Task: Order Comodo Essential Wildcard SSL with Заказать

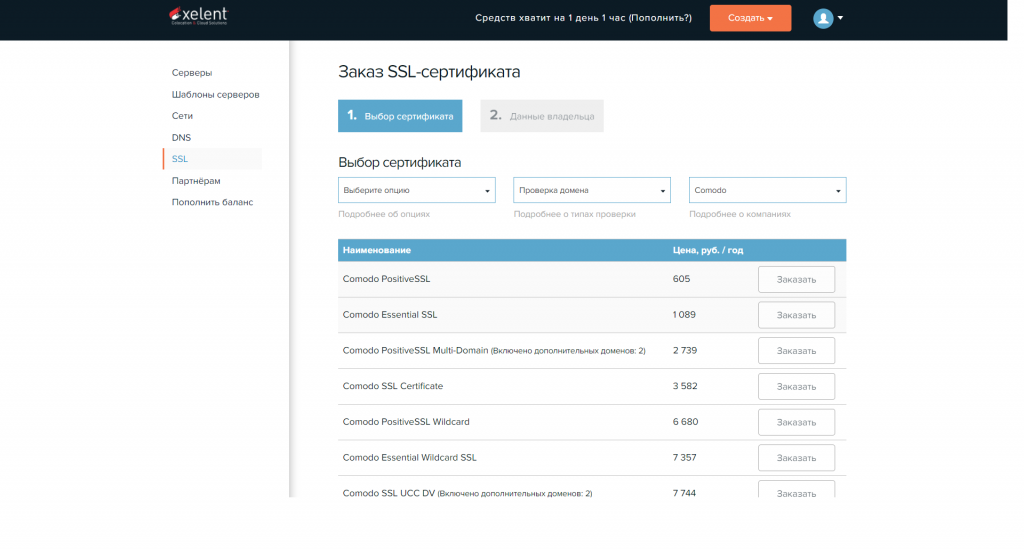Action: [796, 458]
